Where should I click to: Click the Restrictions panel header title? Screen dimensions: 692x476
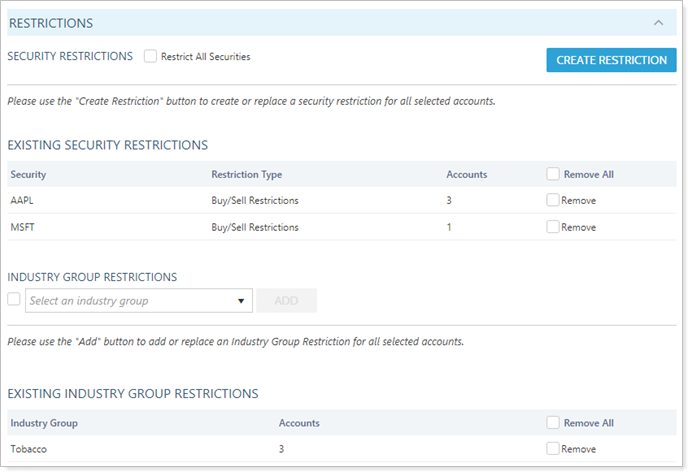51,22
